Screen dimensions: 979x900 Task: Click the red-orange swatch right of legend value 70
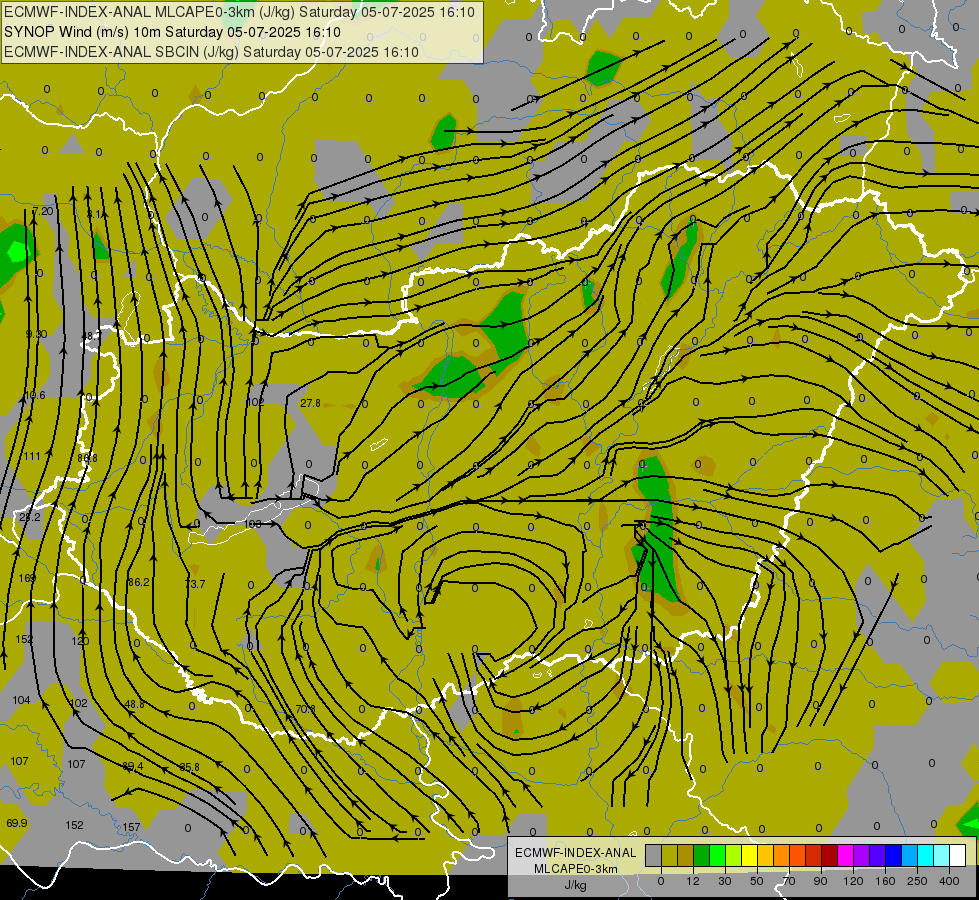798,855
